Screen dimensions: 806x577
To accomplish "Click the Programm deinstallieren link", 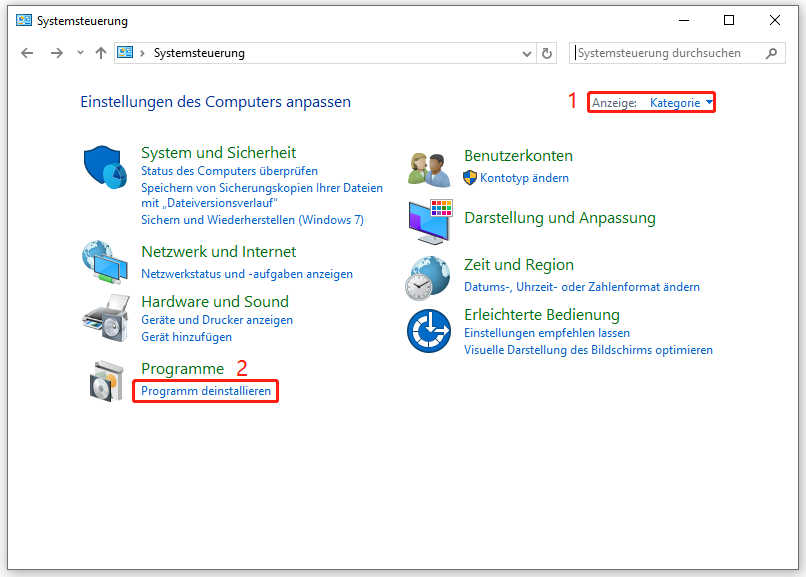I will (x=205, y=391).
